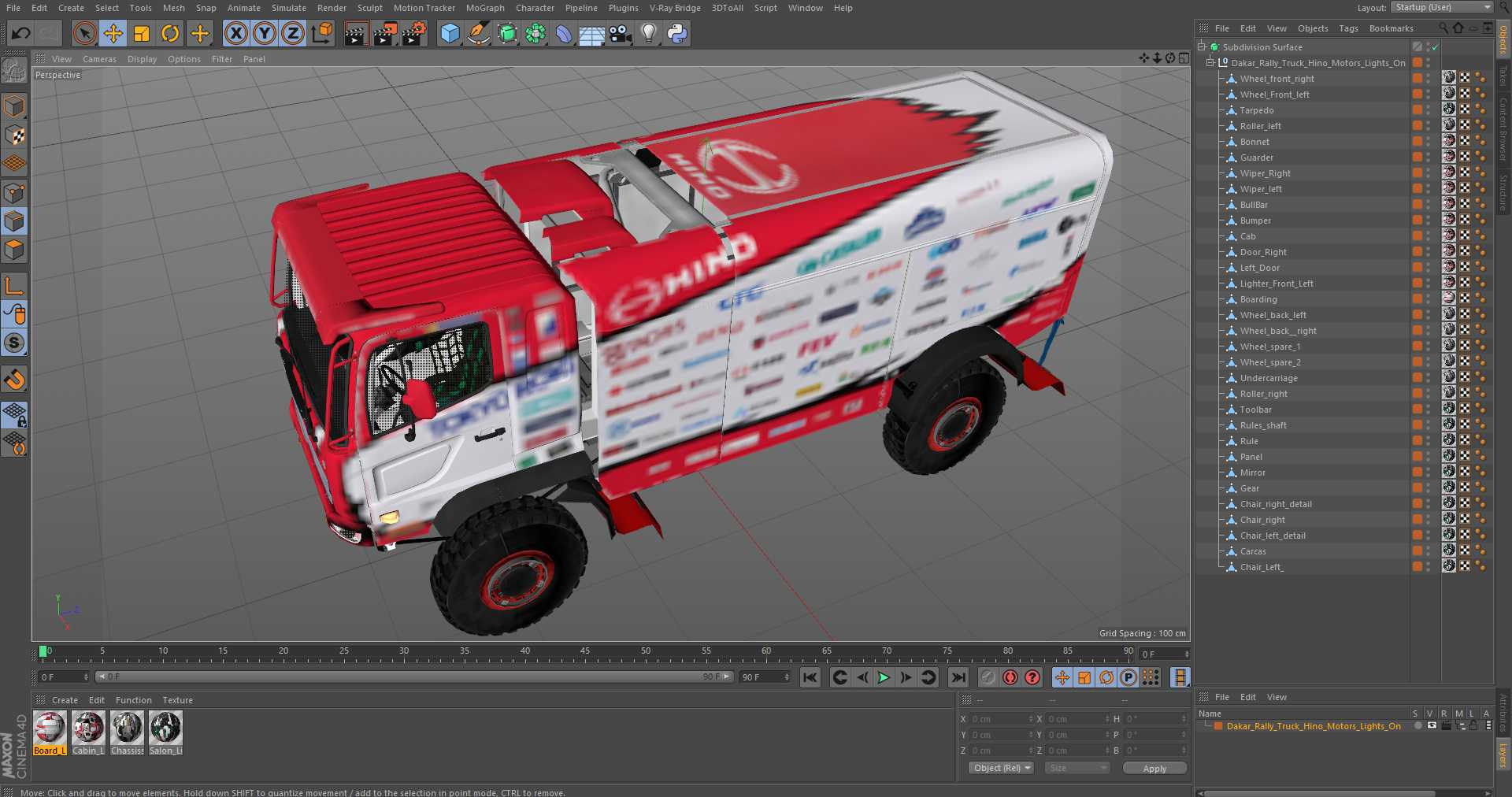
Task: Open the viewport Cameras menu
Action: coord(99,59)
